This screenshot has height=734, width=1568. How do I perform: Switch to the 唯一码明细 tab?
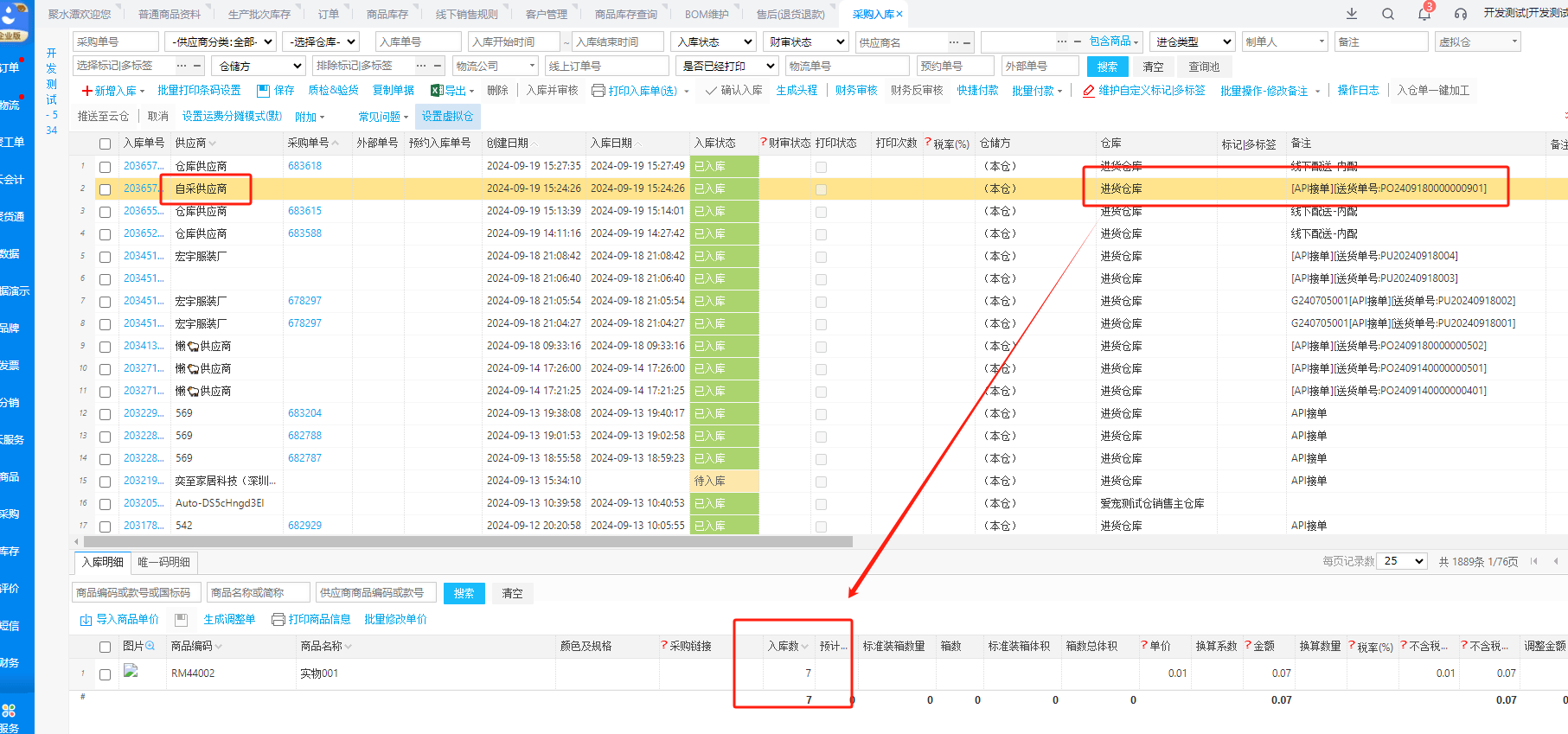(163, 562)
